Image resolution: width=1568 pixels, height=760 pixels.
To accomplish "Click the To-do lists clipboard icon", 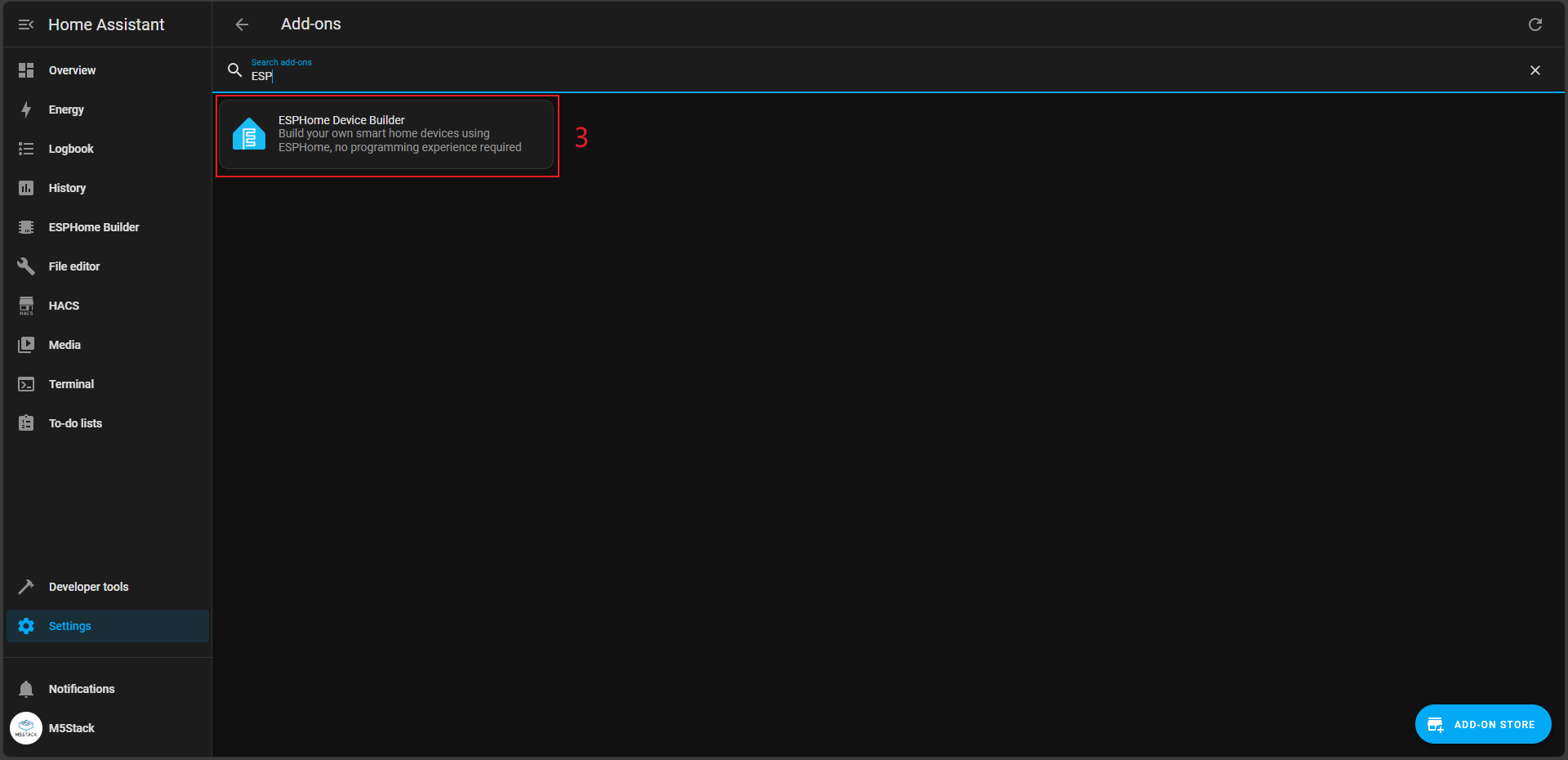I will click(26, 423).
